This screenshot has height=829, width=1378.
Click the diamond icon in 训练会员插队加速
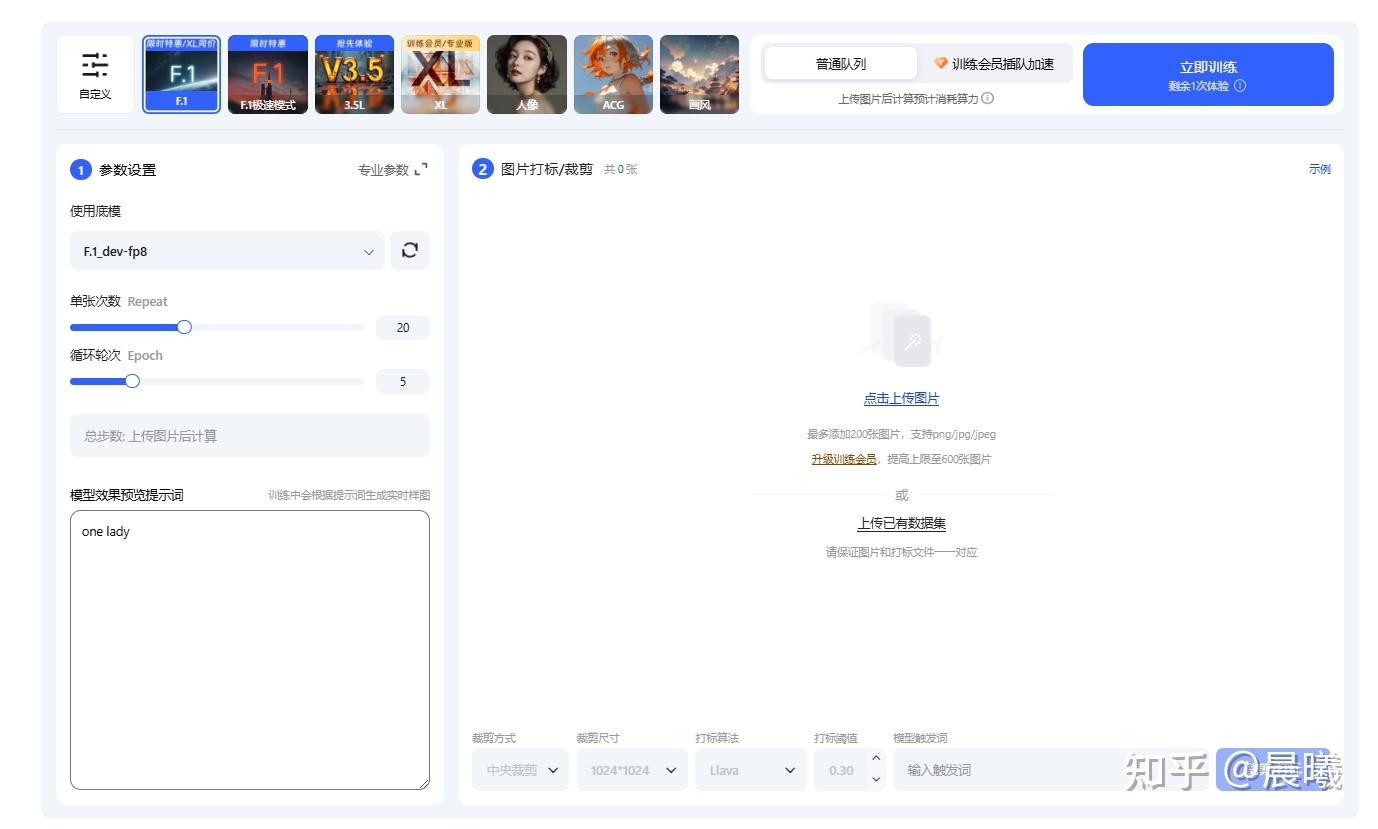click(x=941, y=63)
